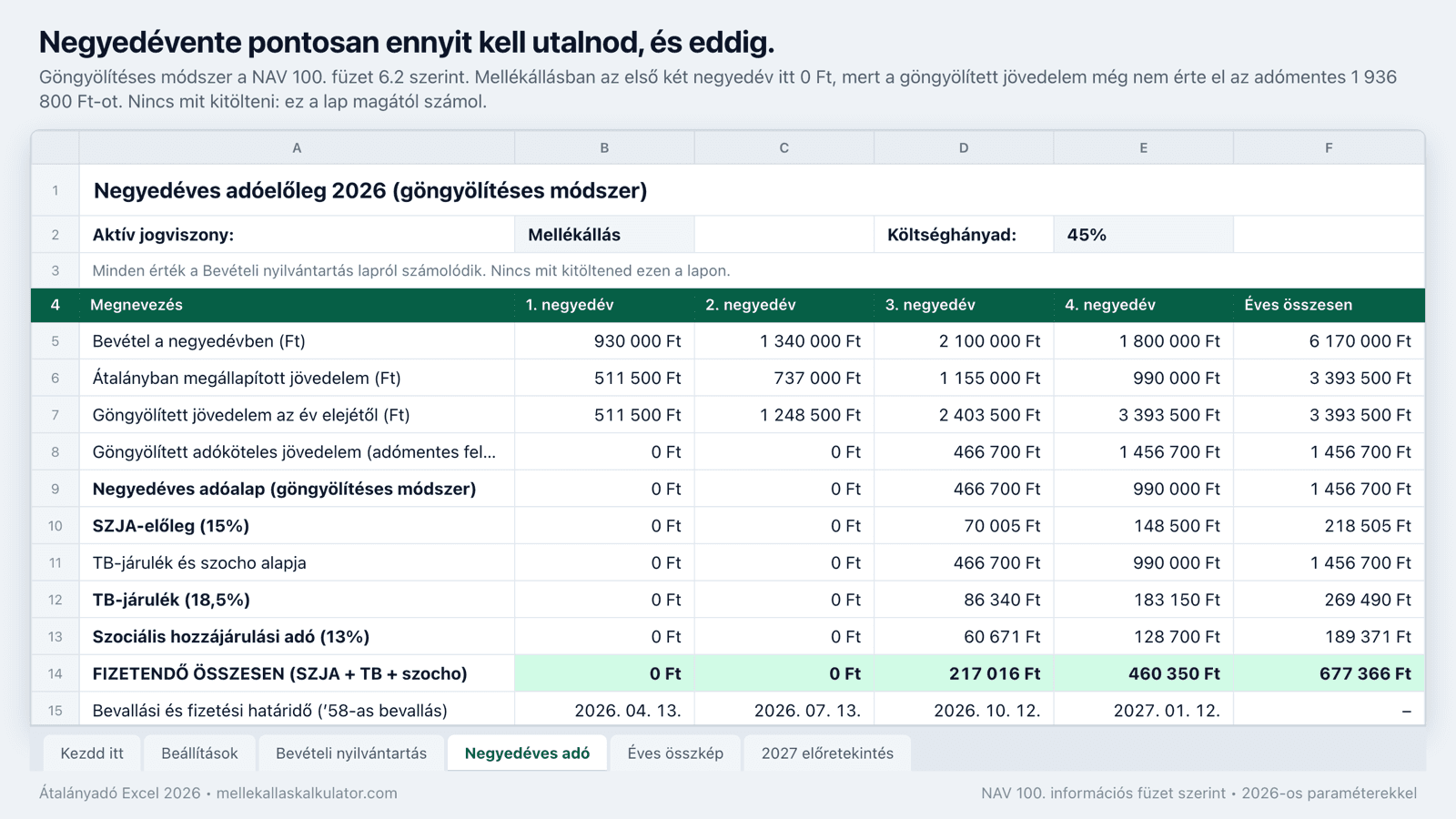The width and height of the screenshot is (1456, 819).
Task: Select the Negyedéves adó tab
Action: [527, 753]
